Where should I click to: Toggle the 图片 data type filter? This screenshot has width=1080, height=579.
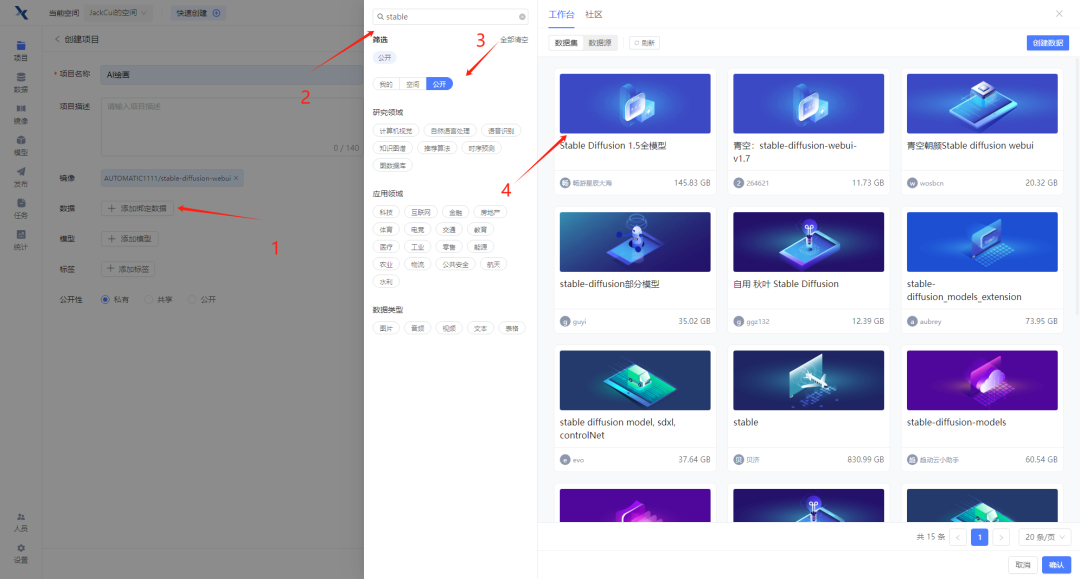[x=386, y=328]
